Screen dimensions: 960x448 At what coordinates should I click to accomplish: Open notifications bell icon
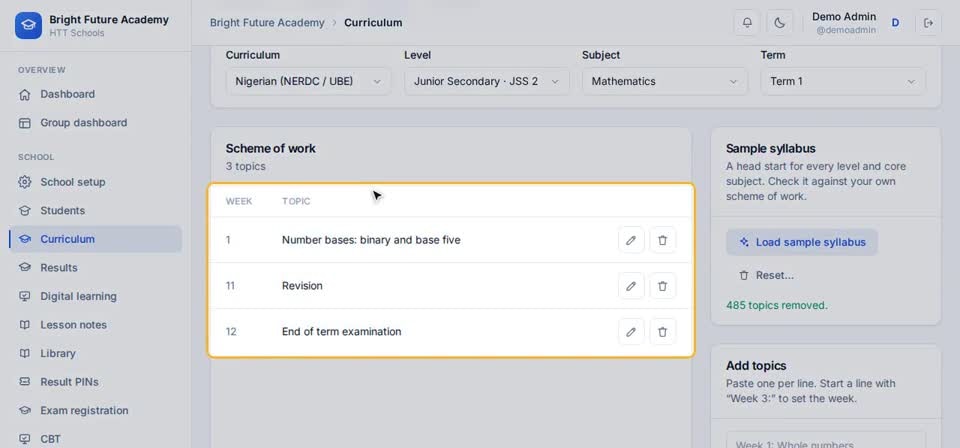pyautogui.click(x=747, y=23)
